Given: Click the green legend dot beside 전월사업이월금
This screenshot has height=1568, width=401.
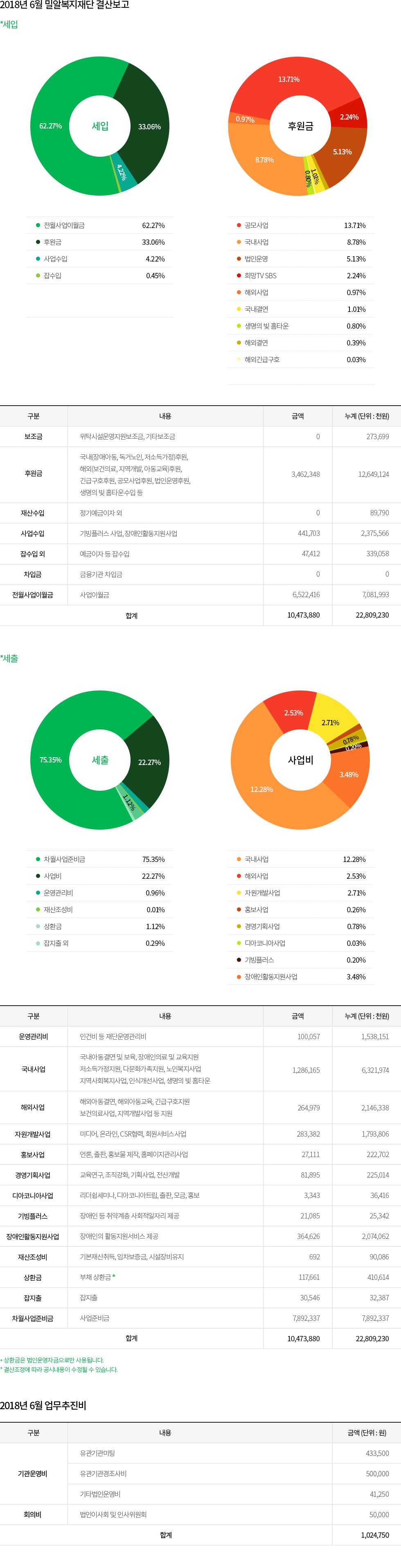Looking at the screenshot, I should [38, 225].
